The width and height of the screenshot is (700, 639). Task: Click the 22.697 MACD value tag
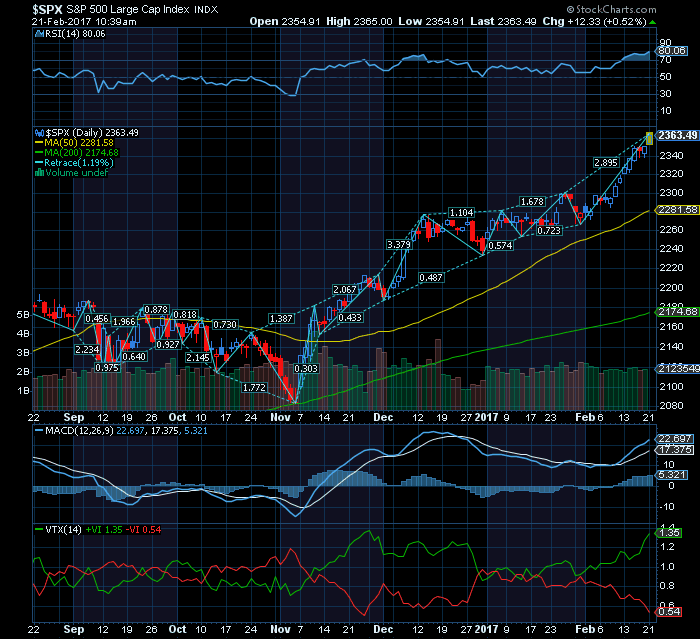click(675, 439)
